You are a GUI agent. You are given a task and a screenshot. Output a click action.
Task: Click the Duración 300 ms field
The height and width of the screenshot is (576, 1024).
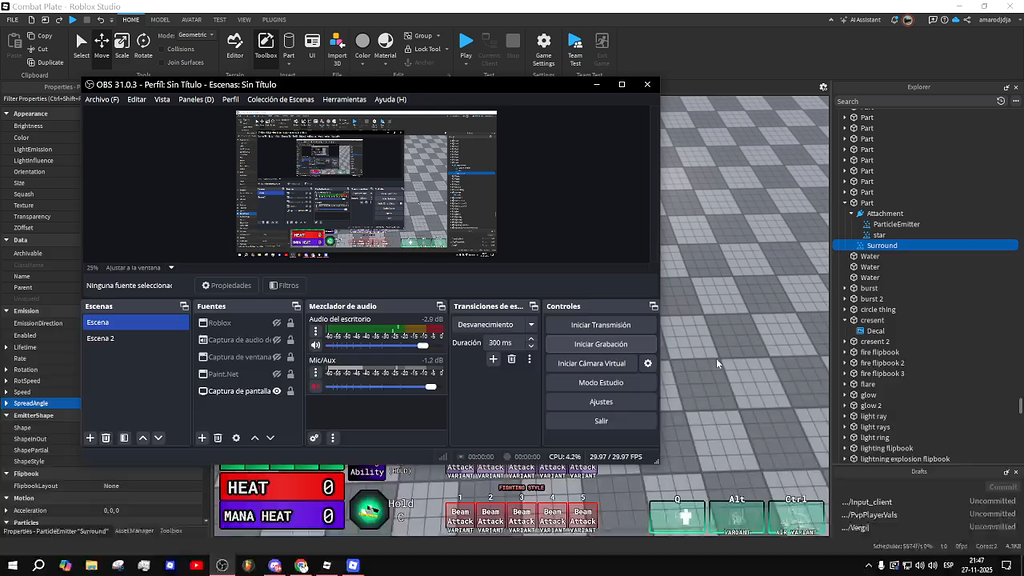(x=505, y=343)
